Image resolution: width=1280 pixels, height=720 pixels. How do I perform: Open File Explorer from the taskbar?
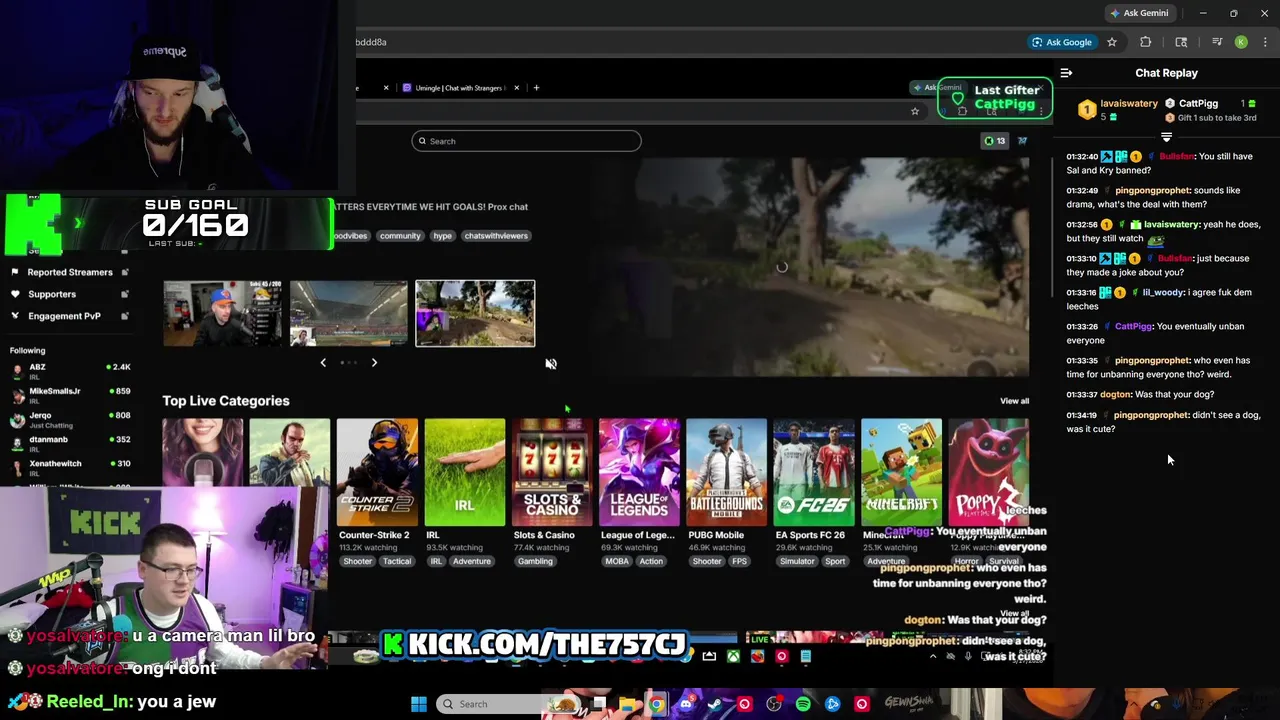(x=627, y=704)
